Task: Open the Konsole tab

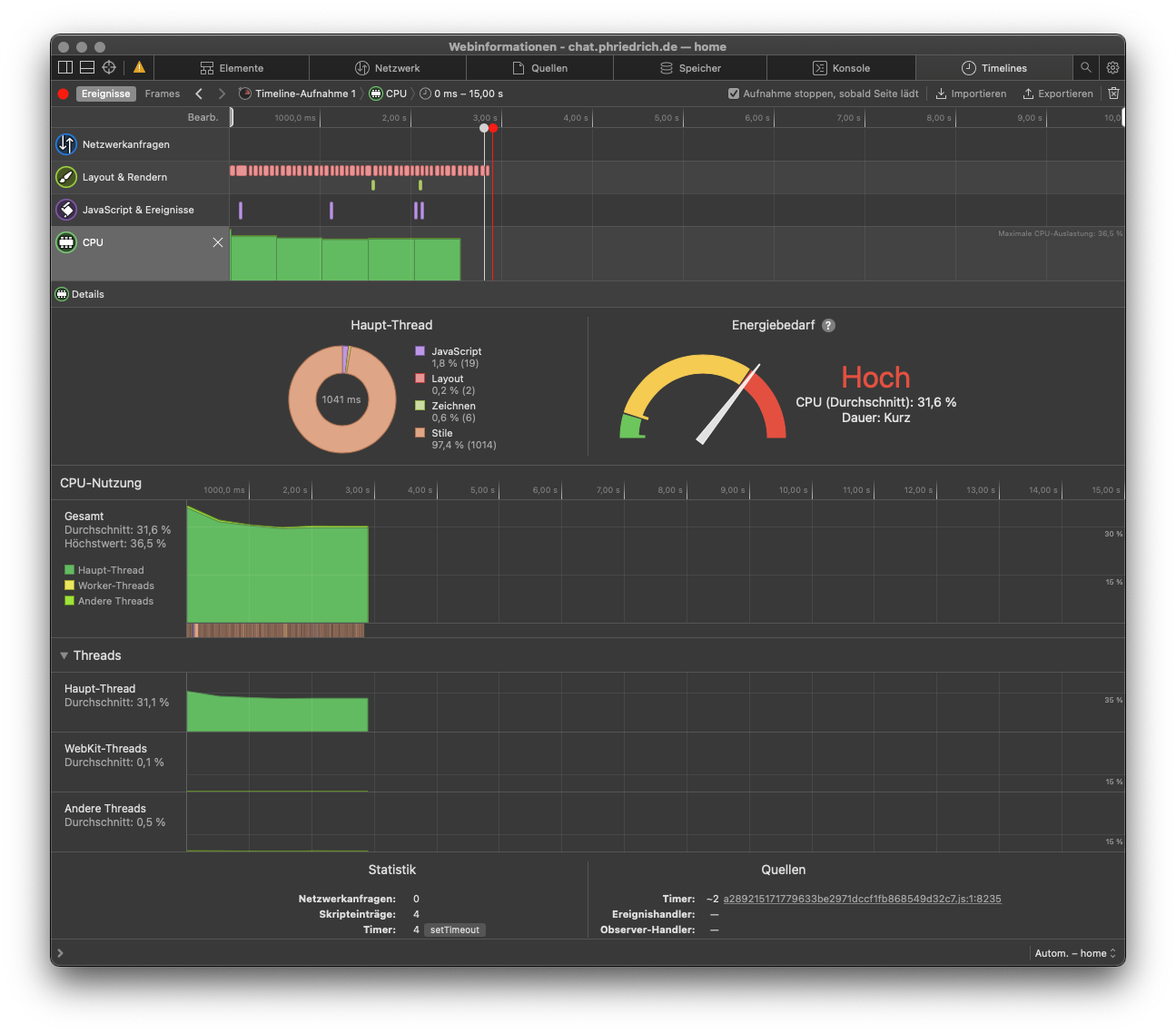Action: point(841,68)
